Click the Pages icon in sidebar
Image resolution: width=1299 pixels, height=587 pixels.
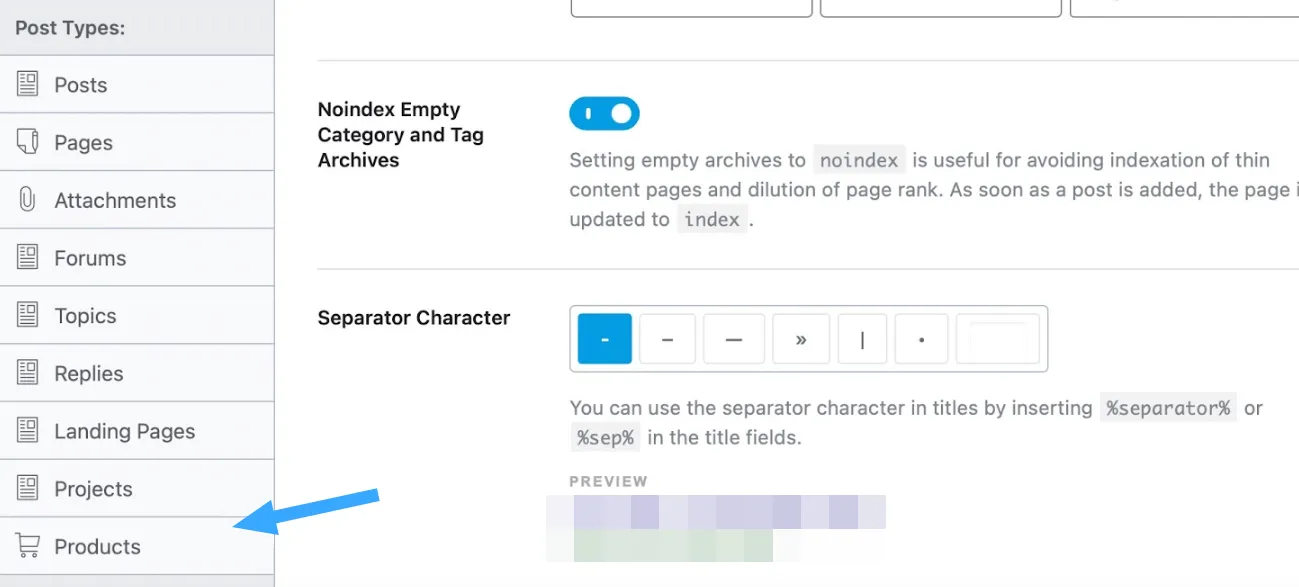pos(27,142)
